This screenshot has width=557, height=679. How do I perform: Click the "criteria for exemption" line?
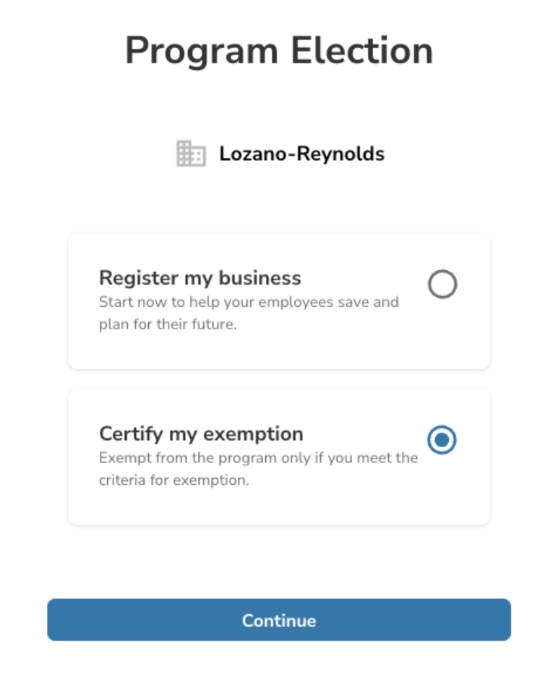pyautogui.click(x=174, y=480)
